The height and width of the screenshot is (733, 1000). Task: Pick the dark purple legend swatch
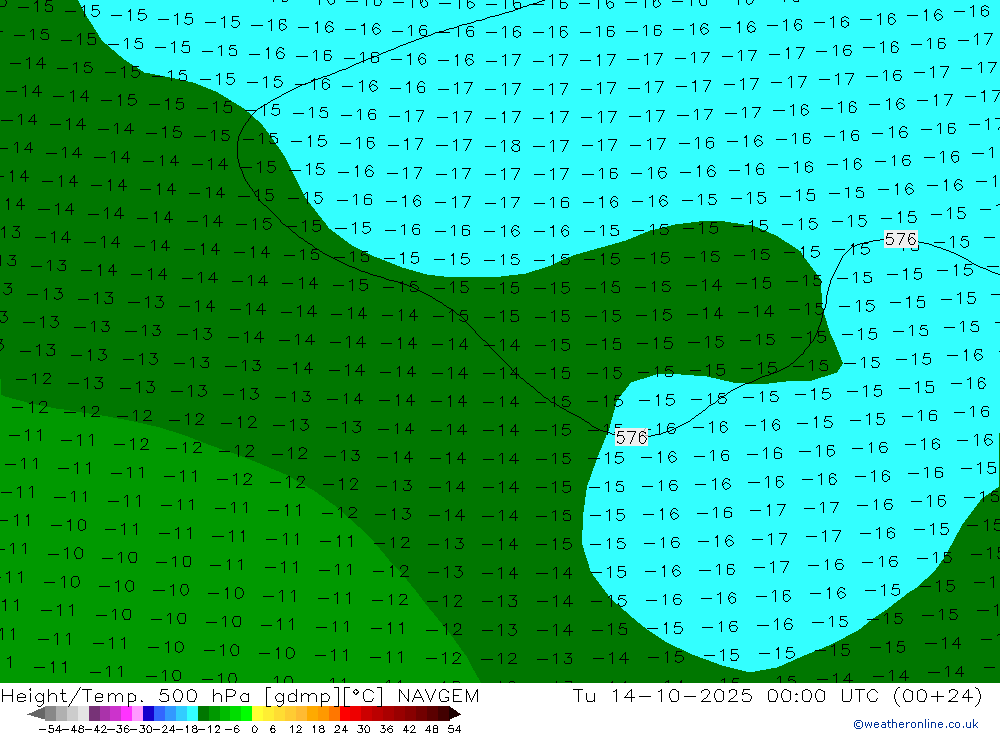[x=94, y=713]
